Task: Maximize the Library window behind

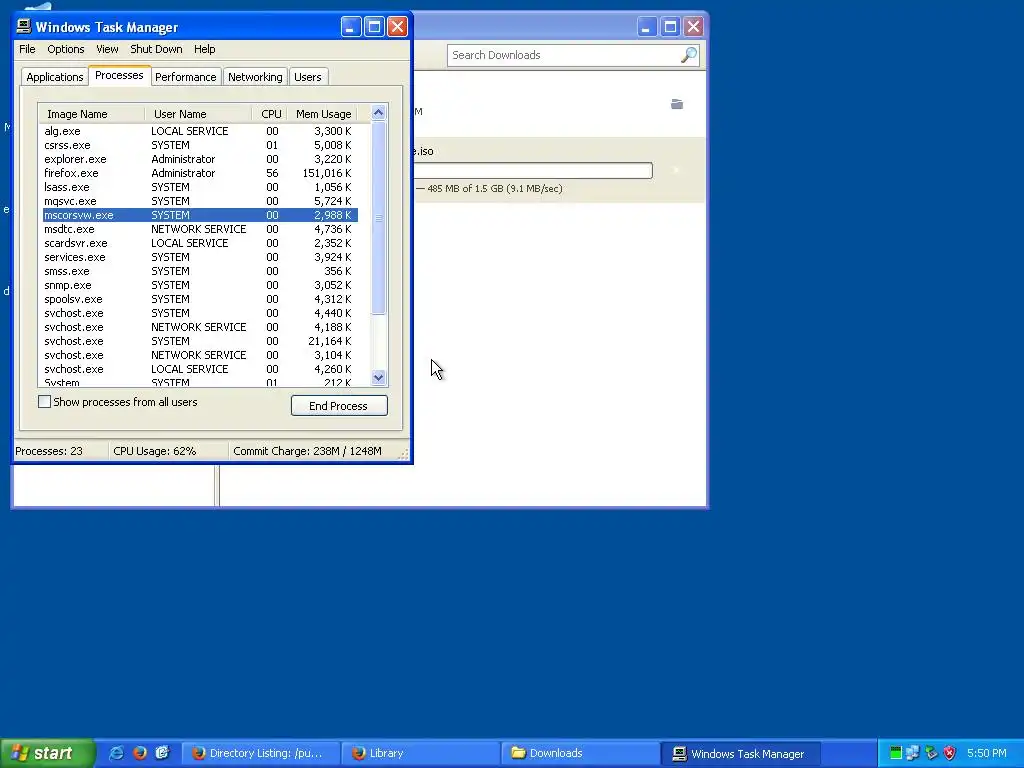Action: pos(670,27)
